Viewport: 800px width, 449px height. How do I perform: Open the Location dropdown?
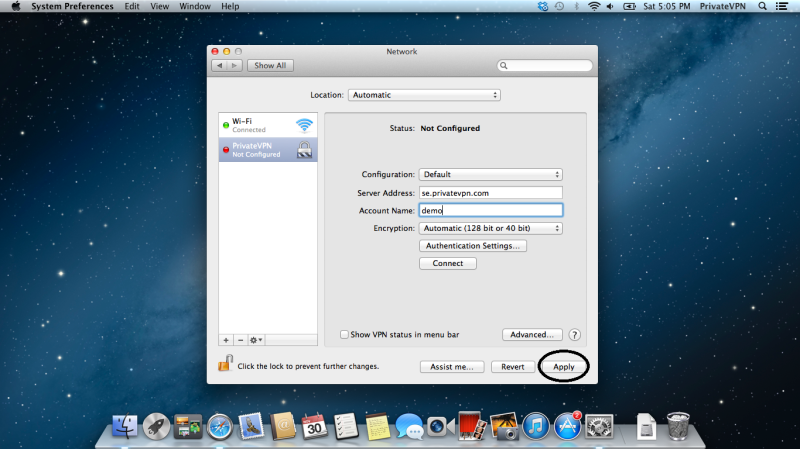[424, 95]
